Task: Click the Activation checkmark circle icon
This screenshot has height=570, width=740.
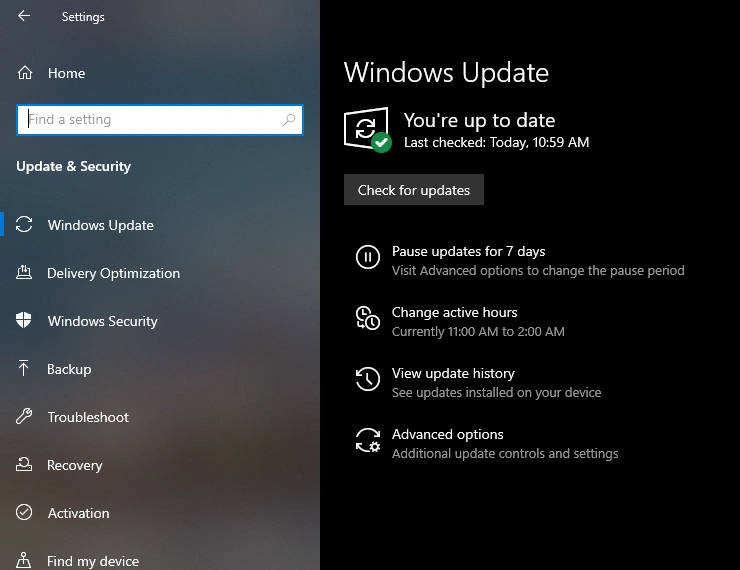Action: click(24, 512)
